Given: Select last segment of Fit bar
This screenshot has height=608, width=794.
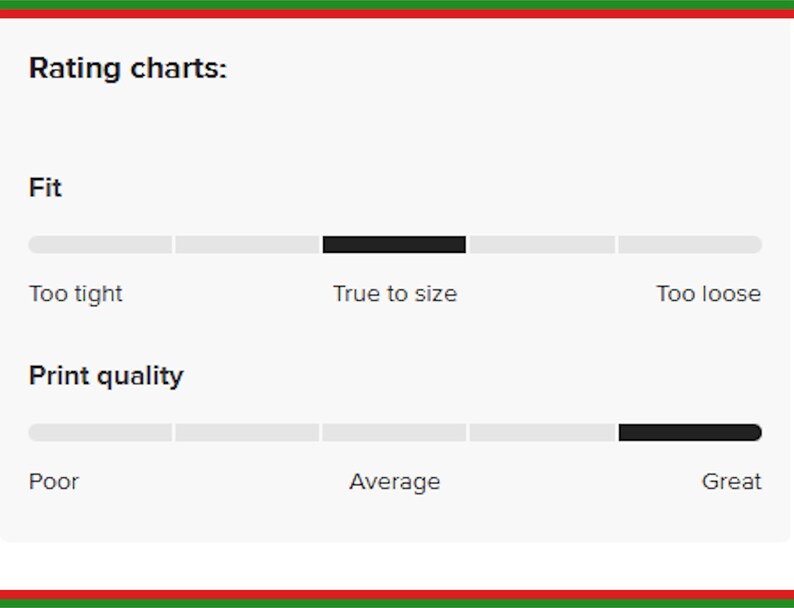Looking at the screenshot, I should (690, 245).
